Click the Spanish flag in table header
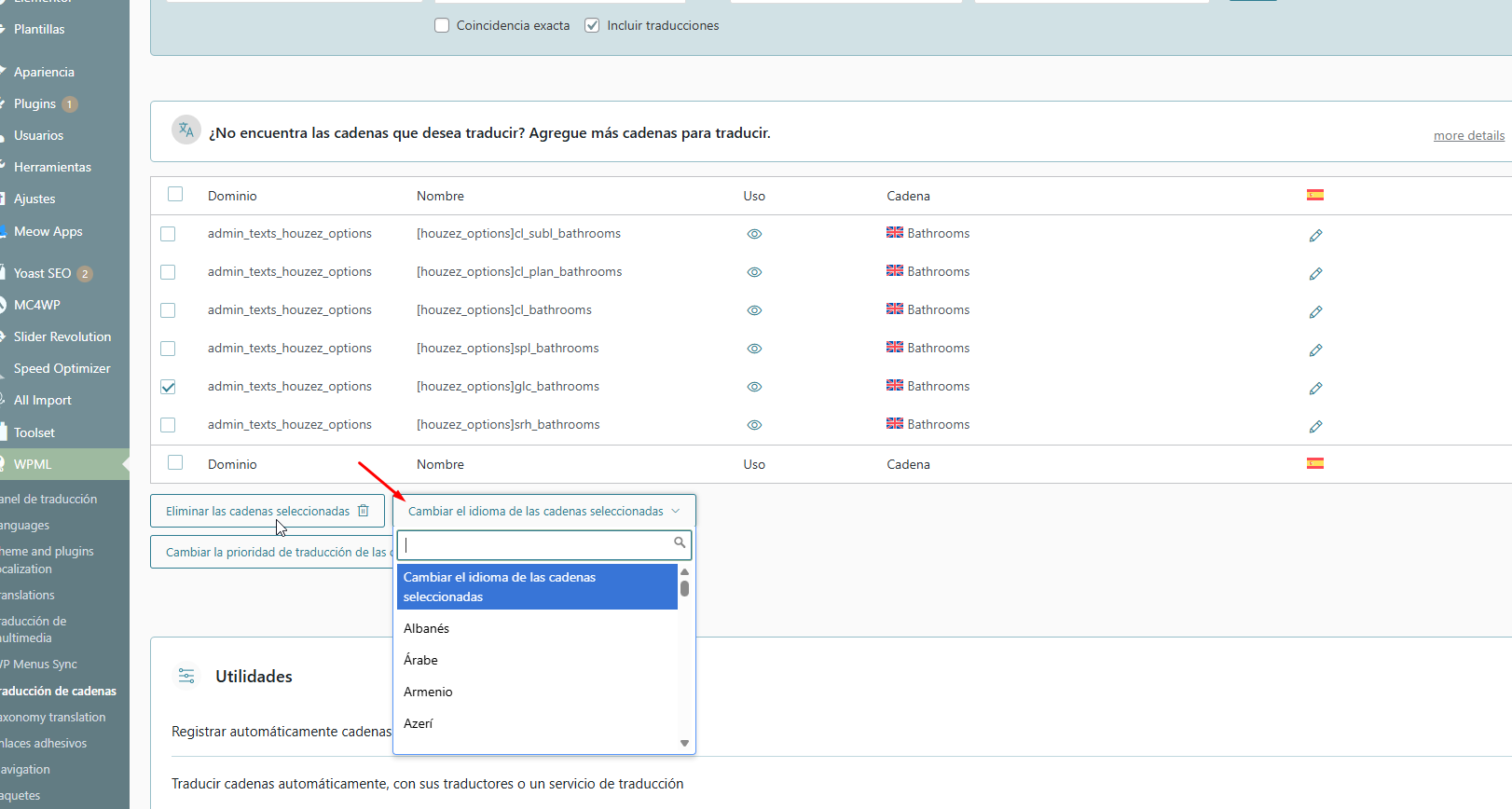 [x=1314, y=195]
